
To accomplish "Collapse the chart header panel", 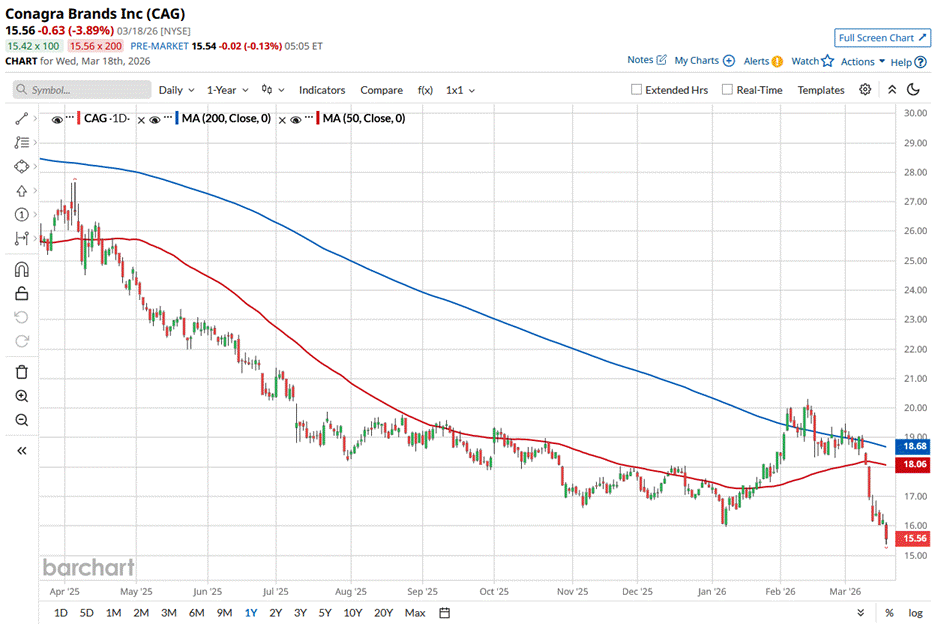I will (x=892, y=89).
